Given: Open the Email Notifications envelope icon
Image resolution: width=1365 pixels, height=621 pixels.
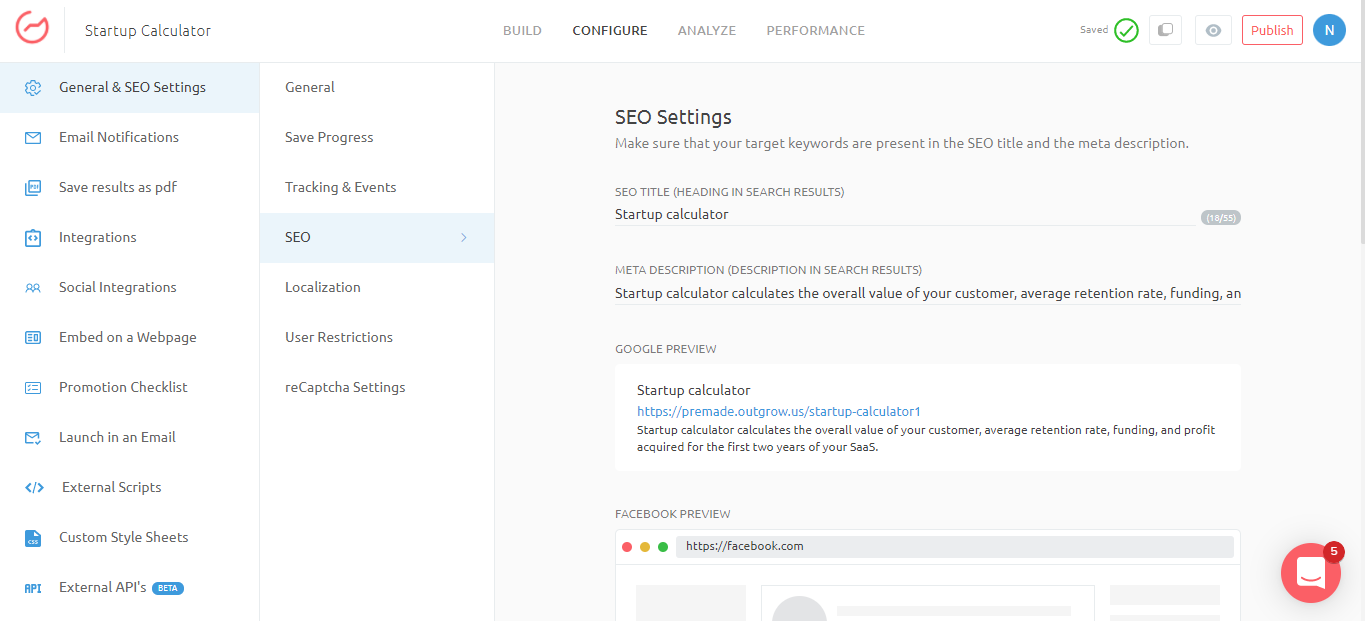Looking at the screenshot, I should click(33, 138).
